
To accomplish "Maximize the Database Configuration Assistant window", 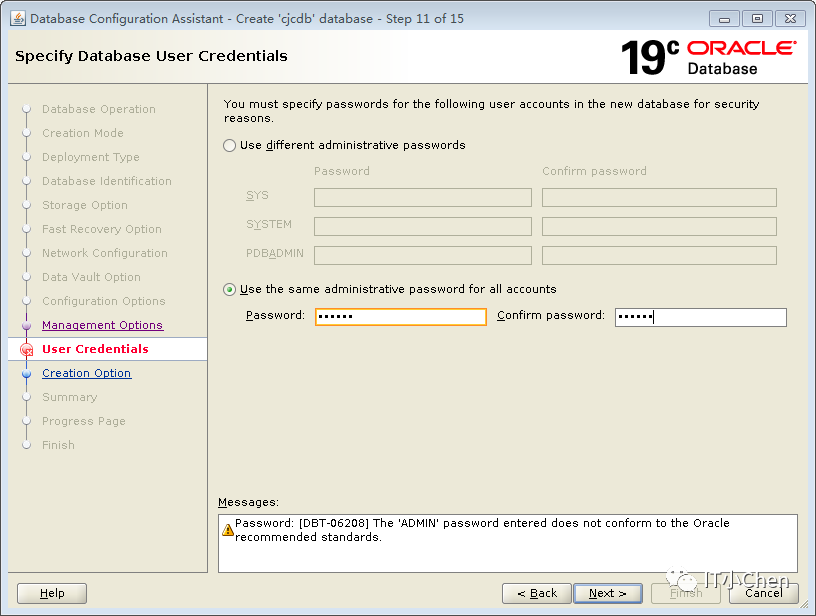I will [757, 19].
